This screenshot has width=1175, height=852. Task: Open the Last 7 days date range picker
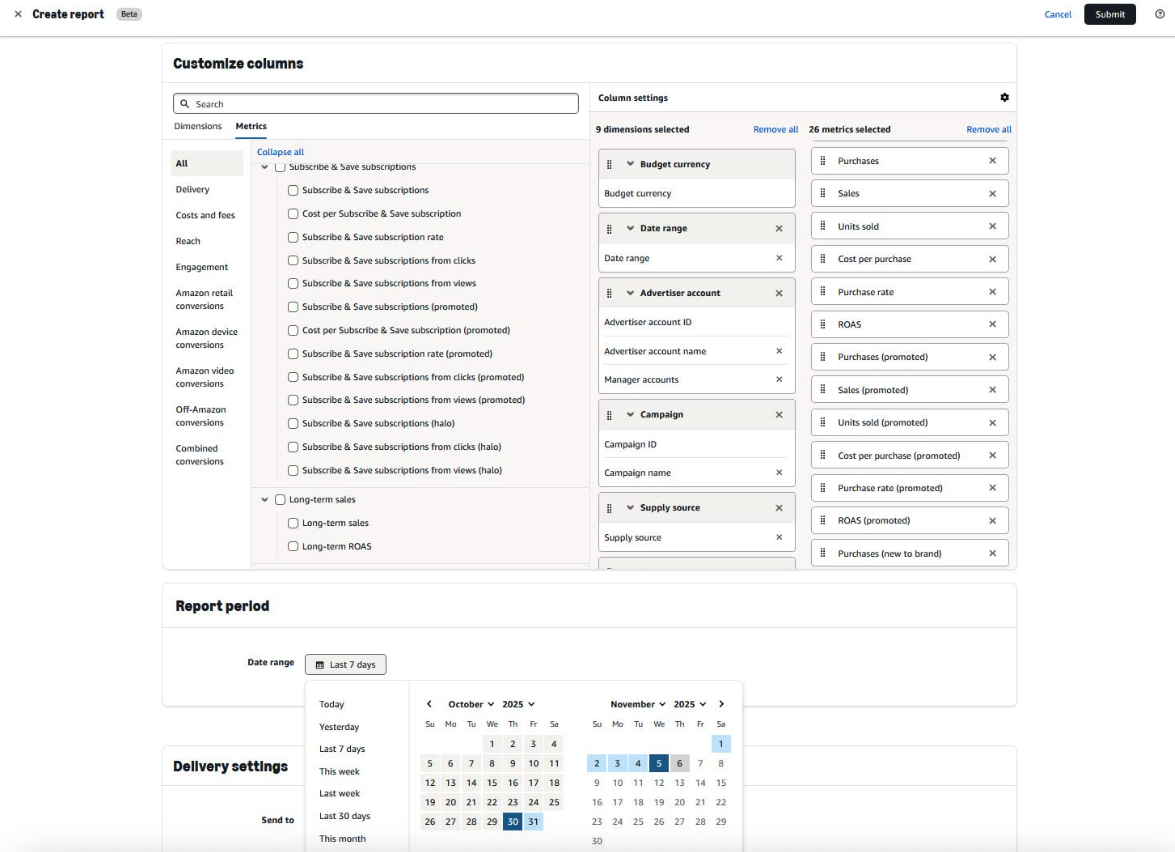click(x=345, y=665)
